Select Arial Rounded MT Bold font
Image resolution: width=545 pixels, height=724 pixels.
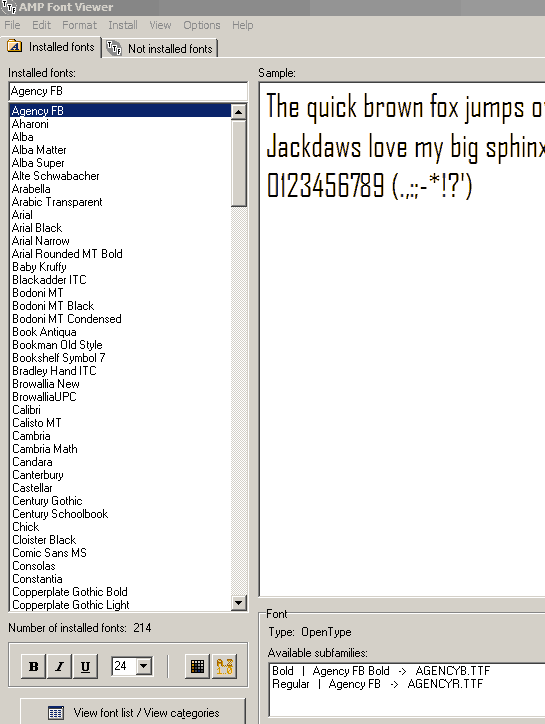(120, 253)
